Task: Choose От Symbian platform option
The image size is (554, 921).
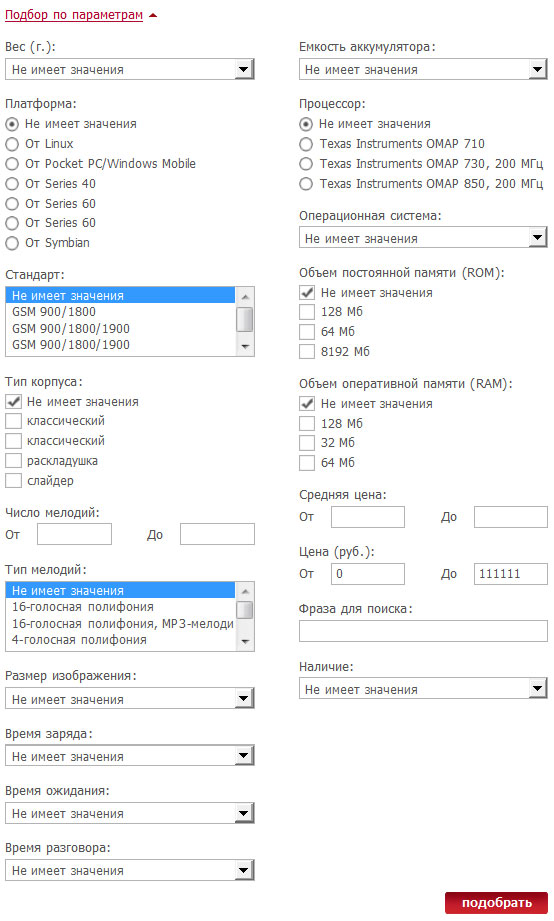Action: [12, 243]
